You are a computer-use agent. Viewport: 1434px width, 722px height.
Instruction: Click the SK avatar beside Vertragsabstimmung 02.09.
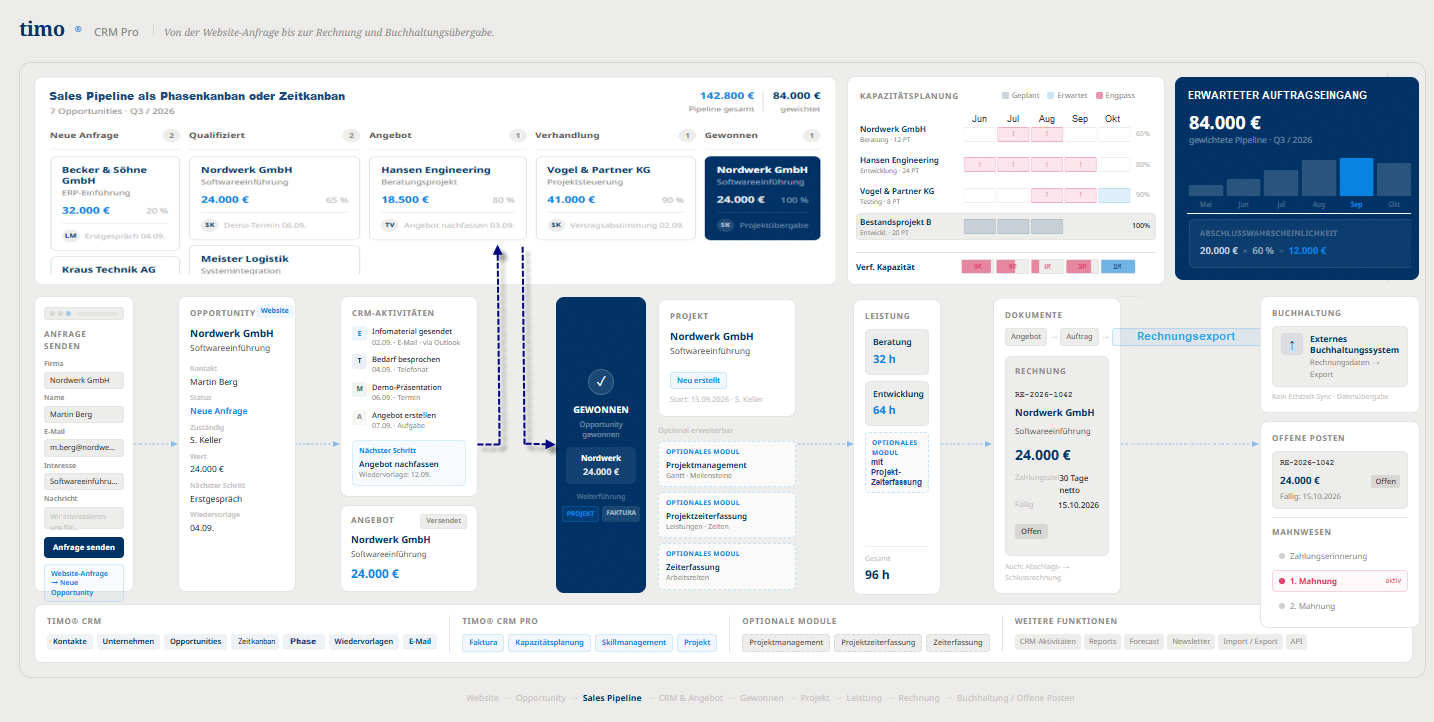pos(556,225)
